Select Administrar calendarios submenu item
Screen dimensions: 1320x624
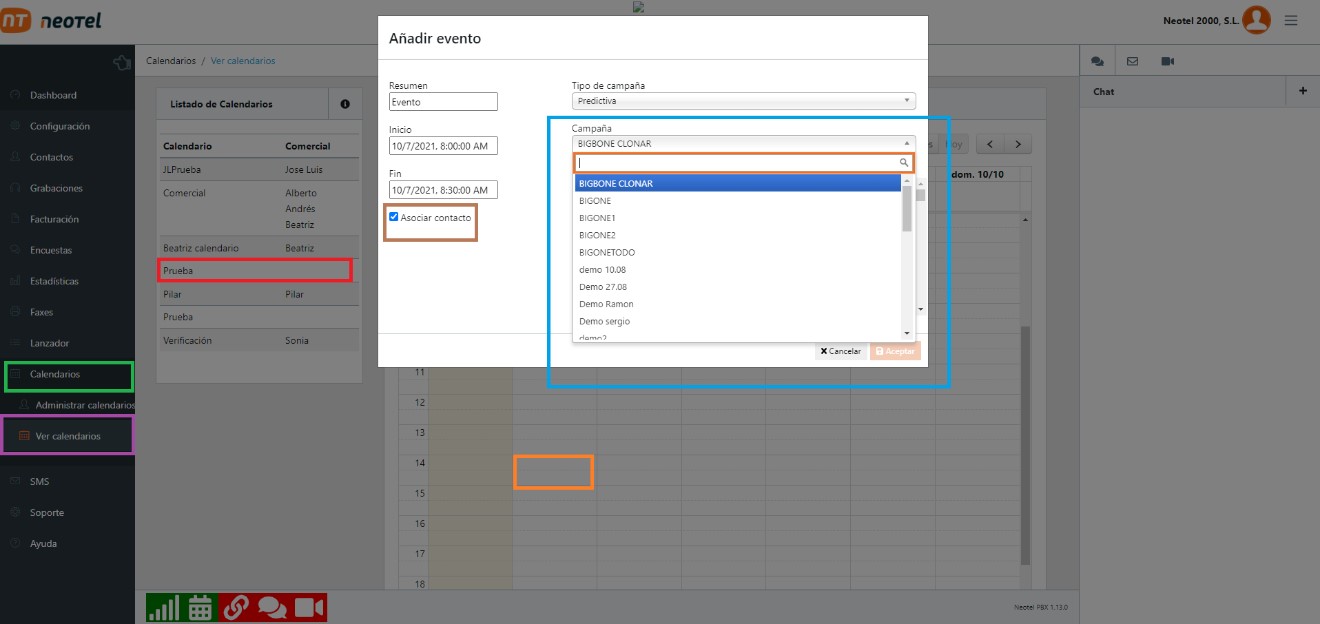[84, 405]
